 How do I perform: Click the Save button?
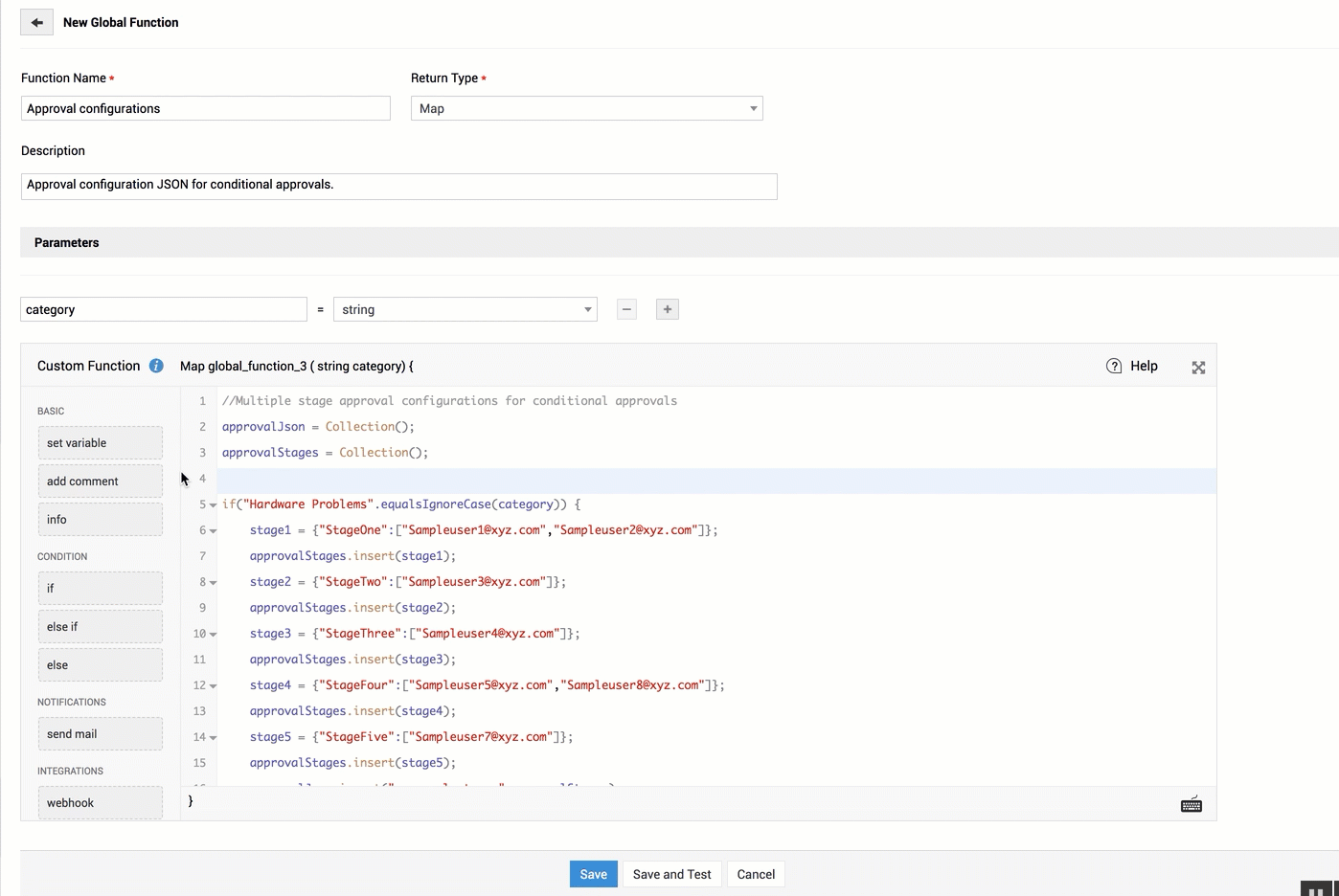point(593,874)
